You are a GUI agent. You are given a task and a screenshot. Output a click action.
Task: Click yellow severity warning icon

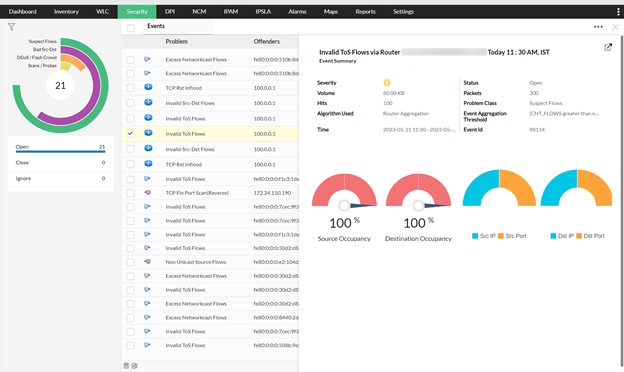(387, 83)
